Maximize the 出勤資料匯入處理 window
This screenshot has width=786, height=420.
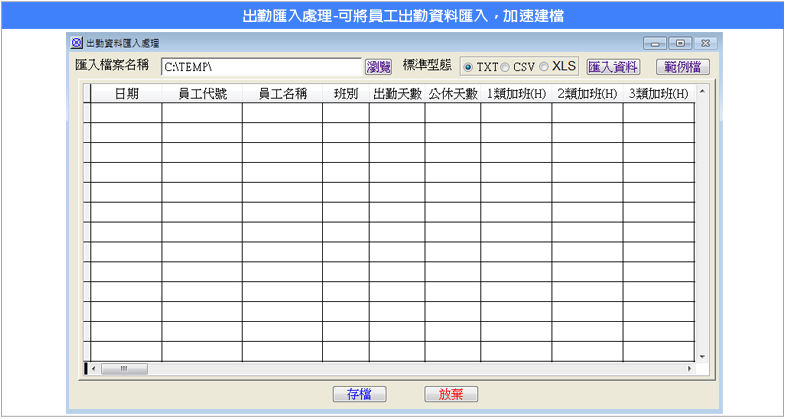681,43
